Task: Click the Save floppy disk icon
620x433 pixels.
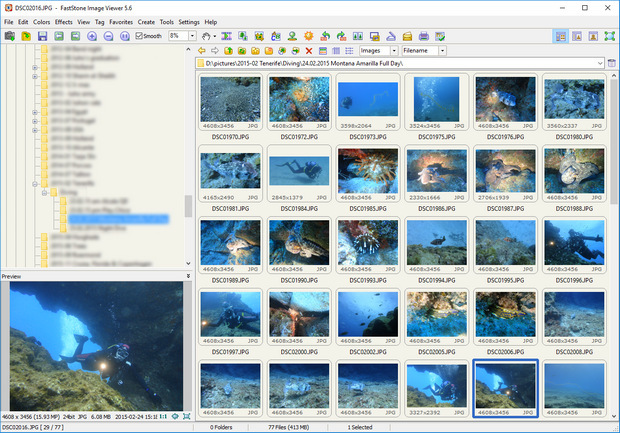Action: coord(43,36)
